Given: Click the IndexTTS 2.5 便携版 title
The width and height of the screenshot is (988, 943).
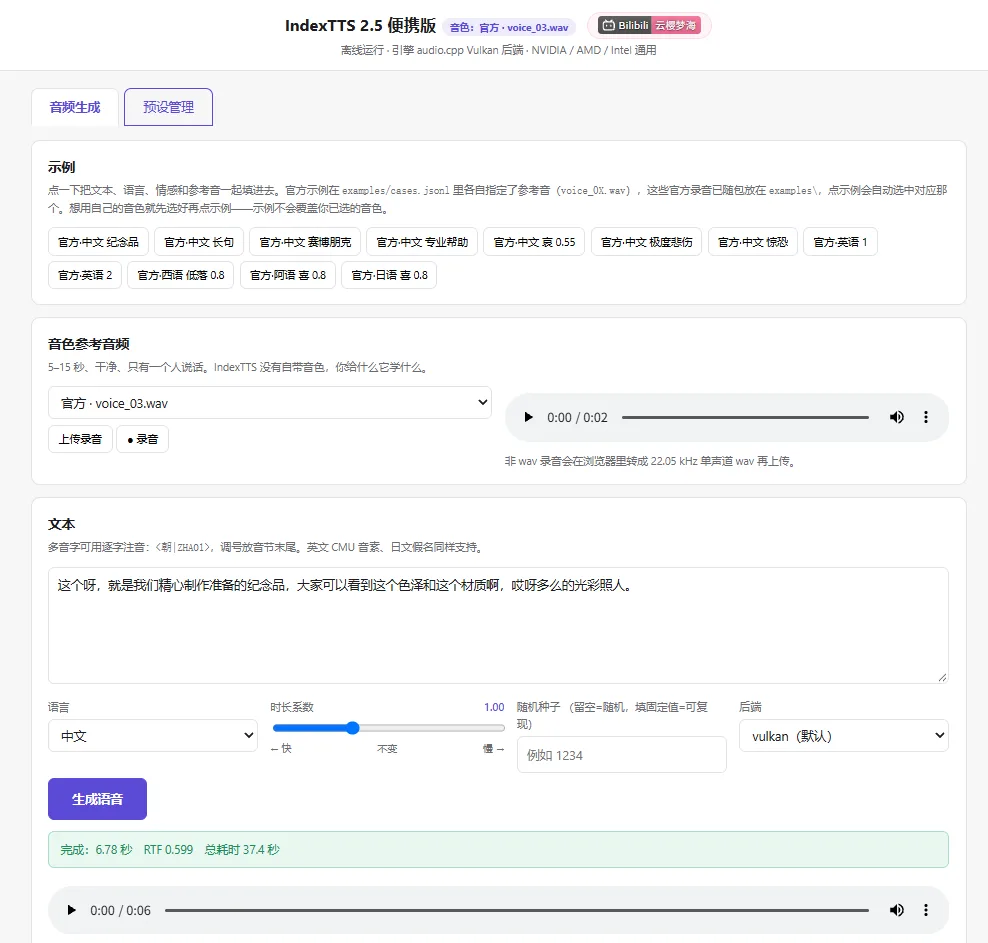Looking at the screenshot, I should [x=360, y=25].
